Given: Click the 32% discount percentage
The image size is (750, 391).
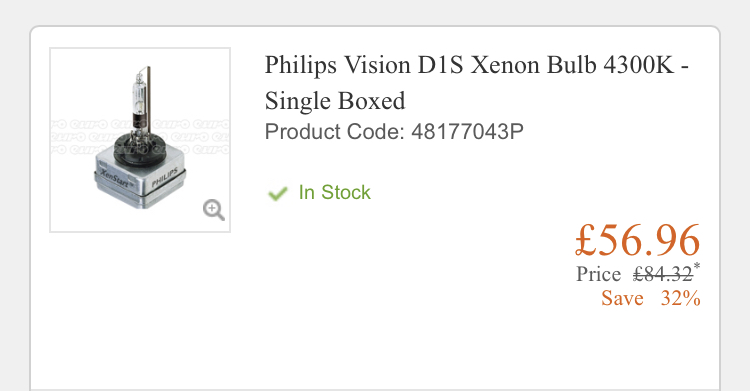Looking at the screenshot, I should [x=681, y=298].
